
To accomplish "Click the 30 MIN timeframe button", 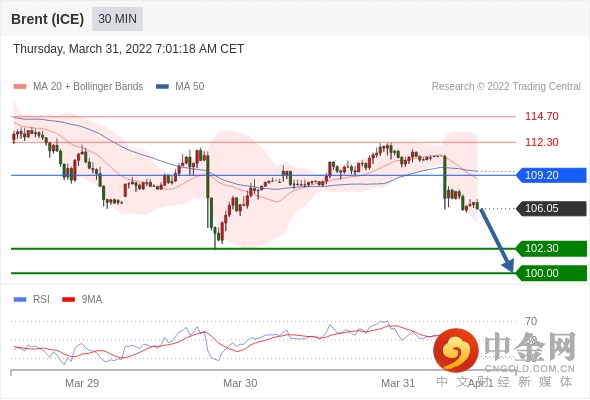I will (117, 18).
